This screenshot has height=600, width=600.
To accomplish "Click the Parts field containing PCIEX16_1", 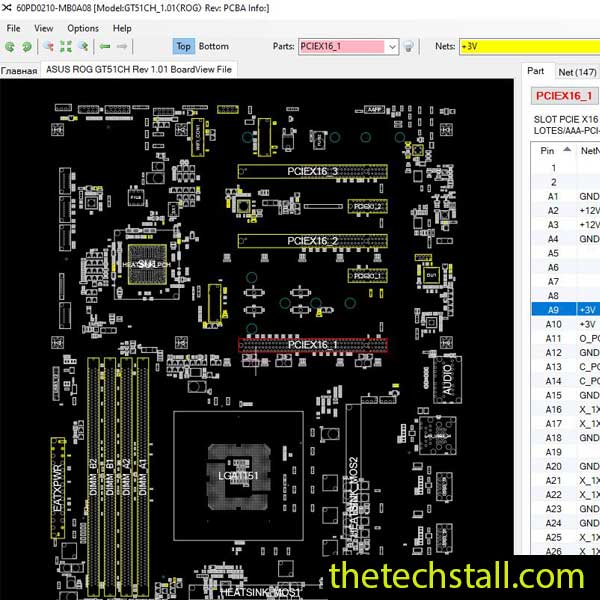I will [x=342, y=46].
